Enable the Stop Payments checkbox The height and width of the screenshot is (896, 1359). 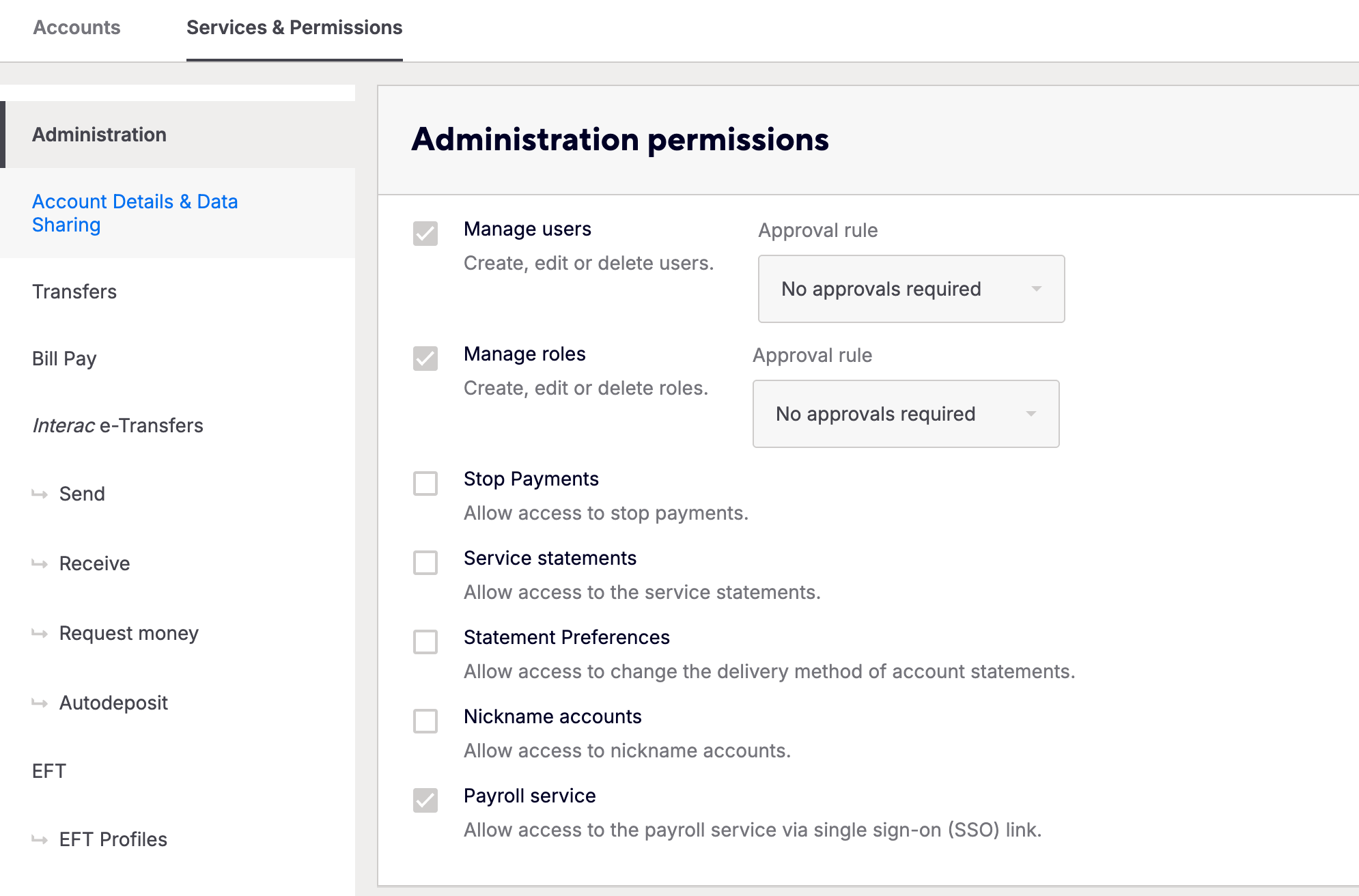425,484
